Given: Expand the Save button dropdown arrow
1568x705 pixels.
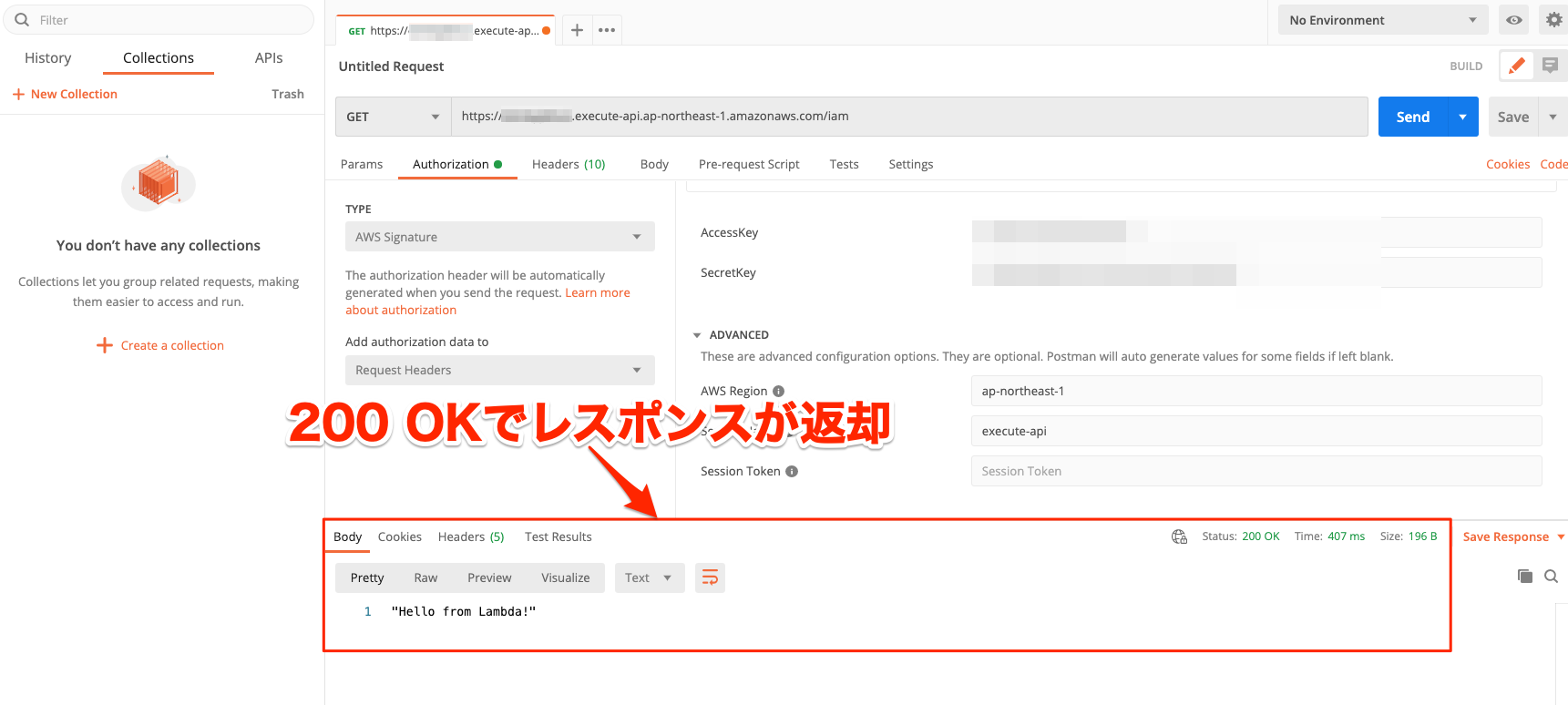Looking at the screenshot, I should click(1553, 117).
